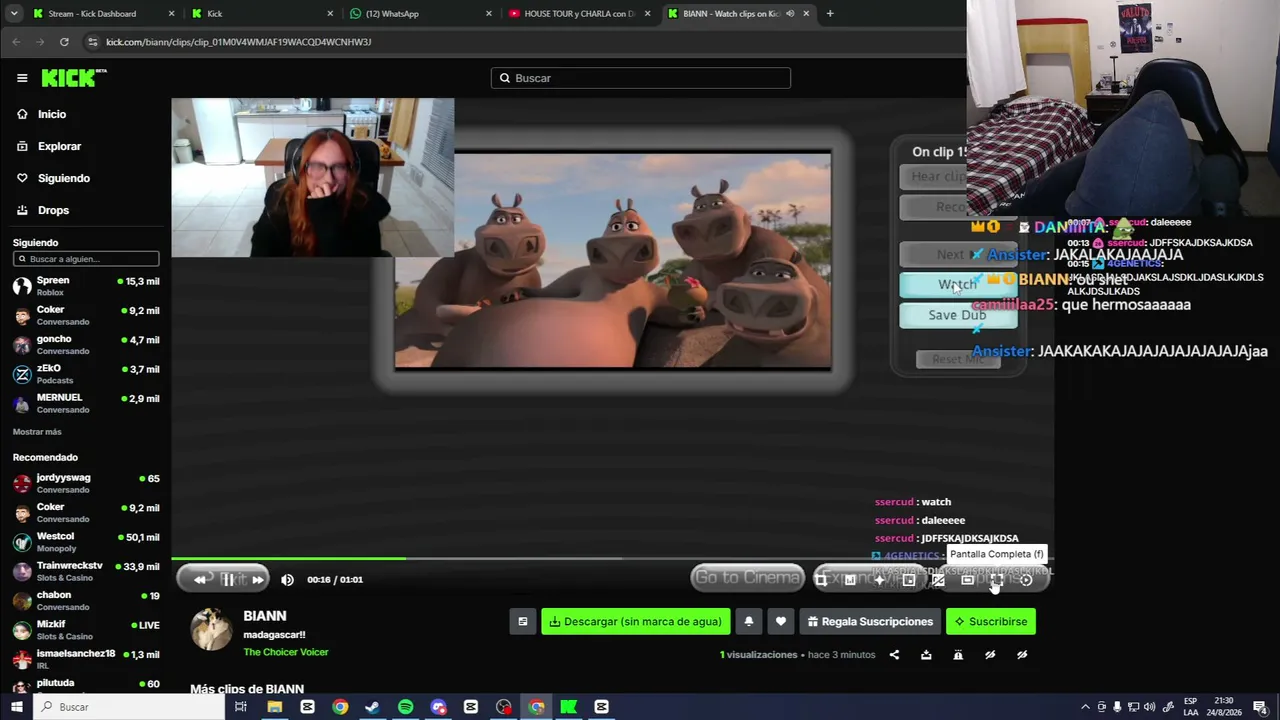The height and width of the screenshot is (720, 1280).
Task: Go back in browser history
Action: click(x=16, y=42)
